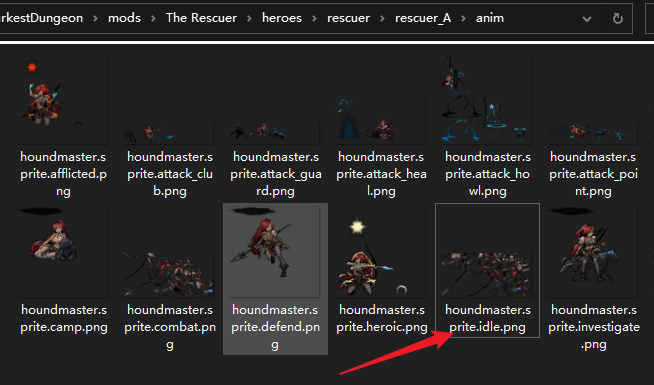
Task: Navigate to the rescuer_A breadcrumb folder
Action: (x=423, y=18)
